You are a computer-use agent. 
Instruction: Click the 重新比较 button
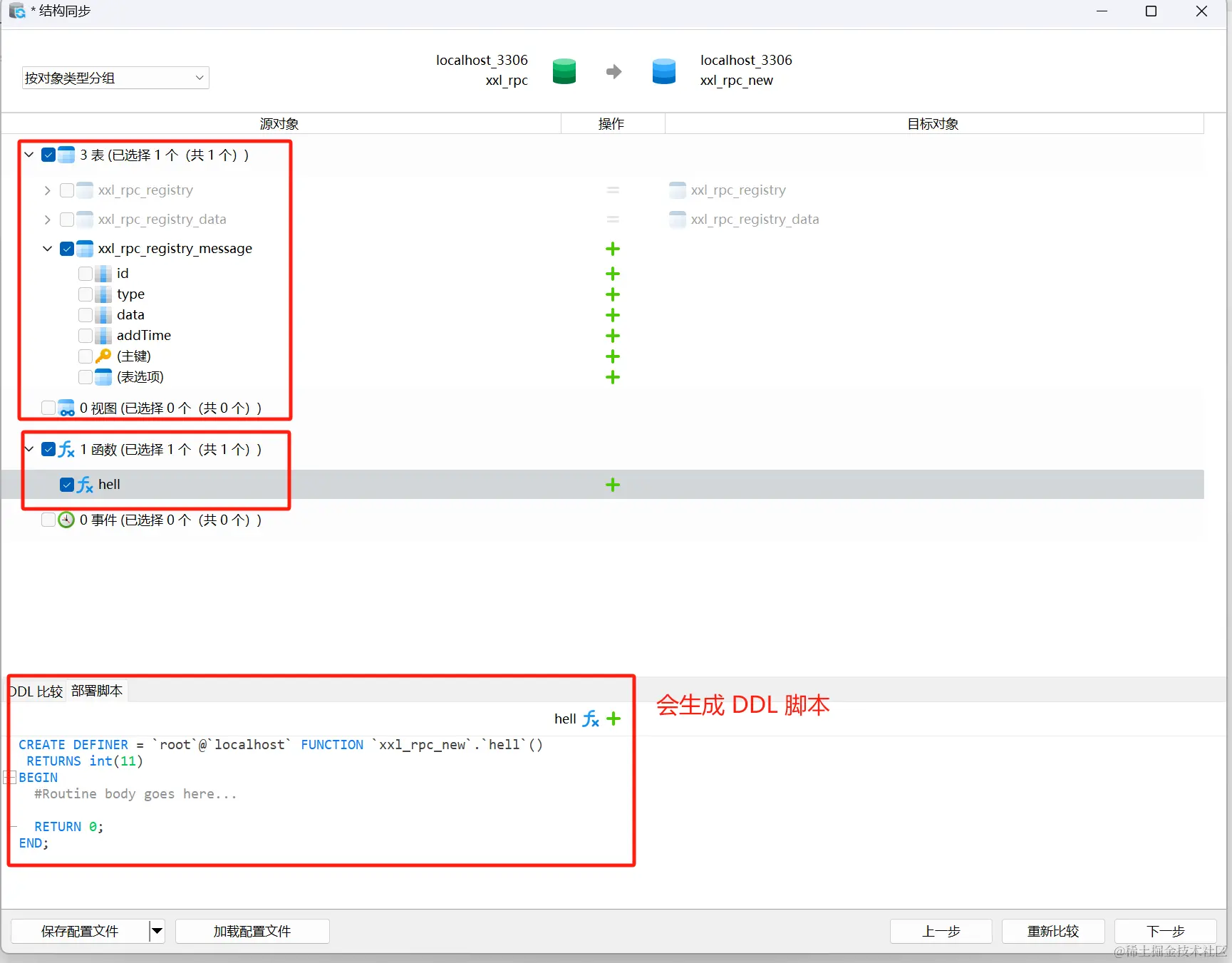1053,931
